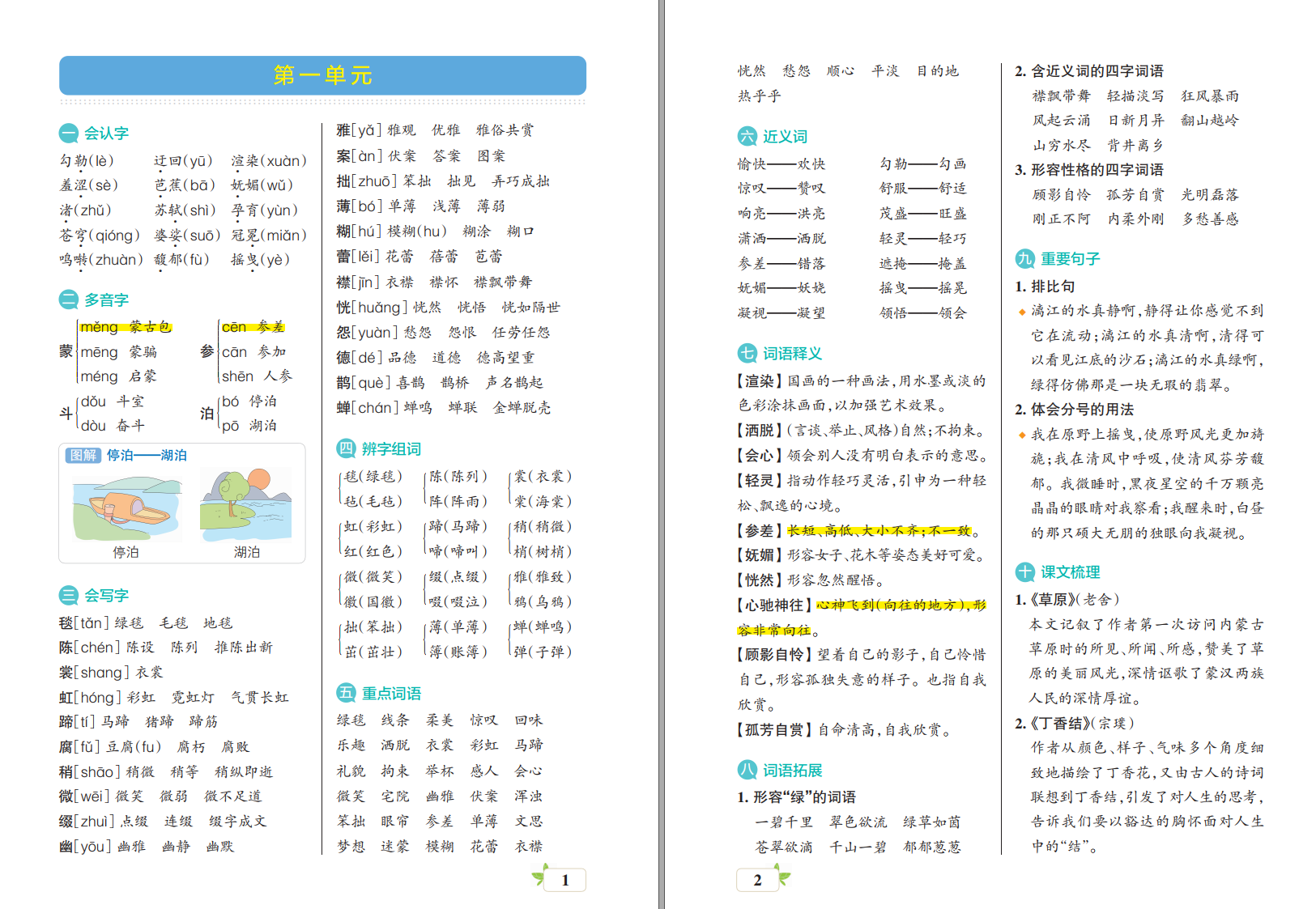
Task: Click subheading "1. 排比句"
Action: [1045, 287]
